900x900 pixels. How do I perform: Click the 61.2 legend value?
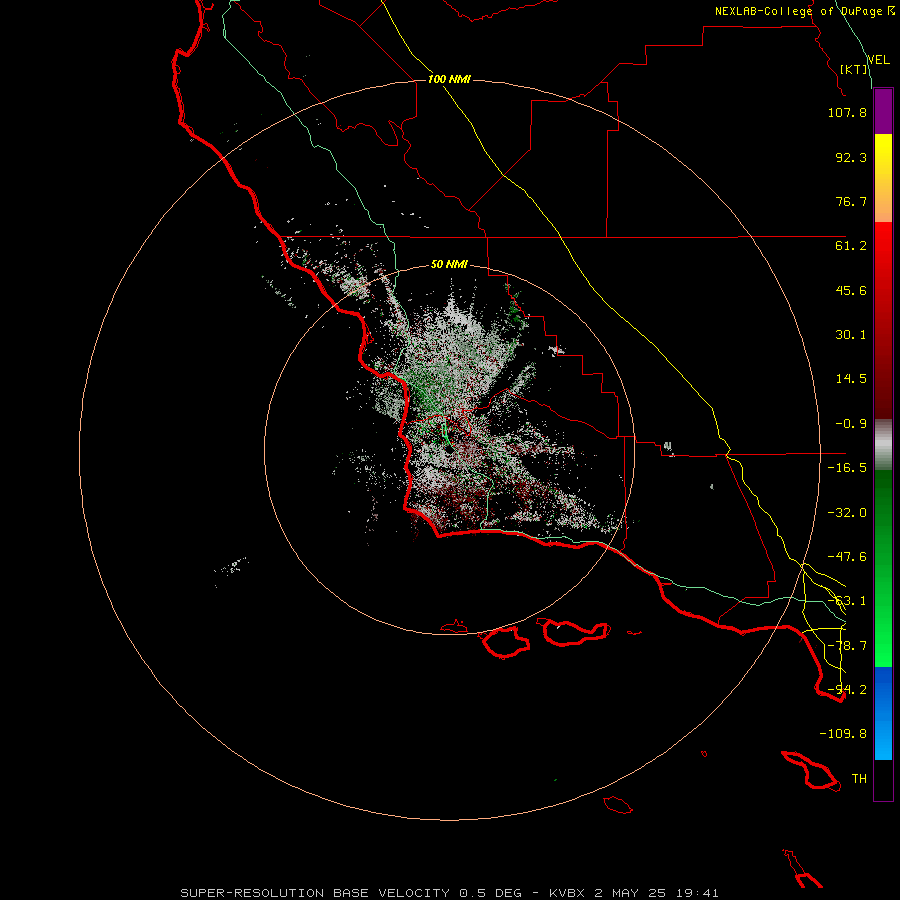pyautogui.click(x=851, y=246)
